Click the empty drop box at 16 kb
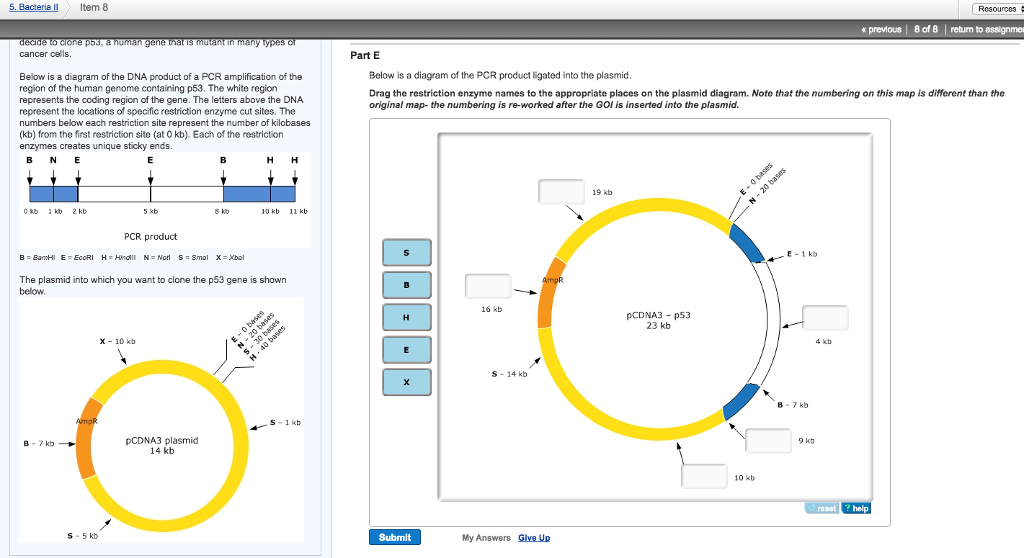The image size is (1024, 558). click(488, 286)
